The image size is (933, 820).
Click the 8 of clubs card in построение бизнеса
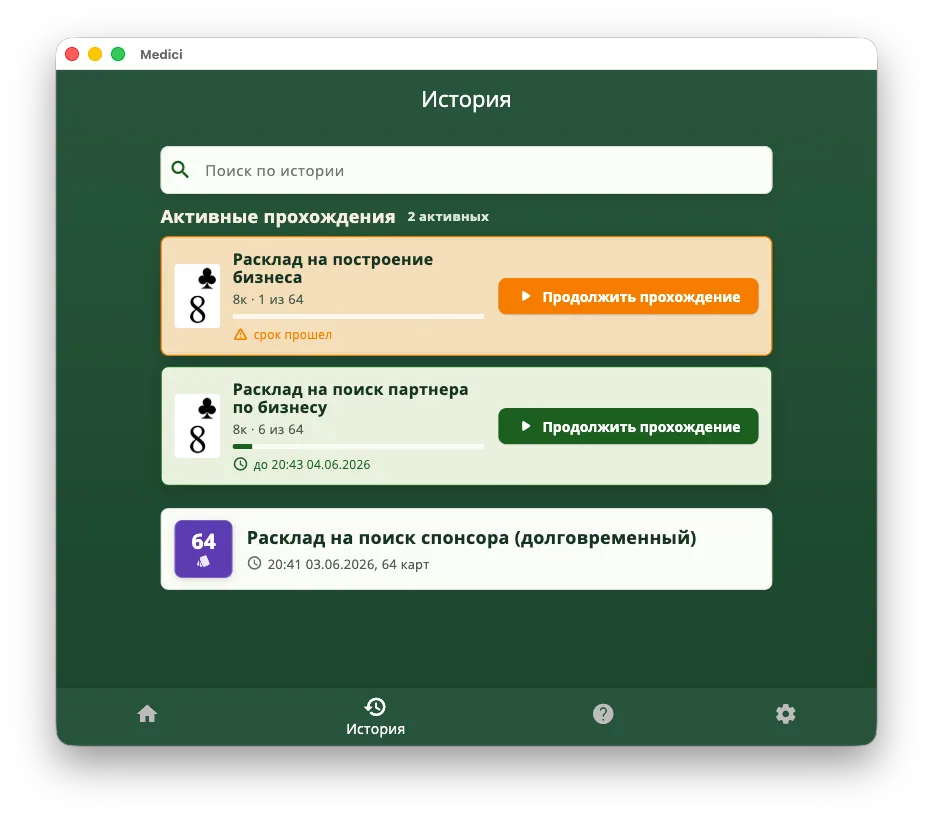pos(197,296)
